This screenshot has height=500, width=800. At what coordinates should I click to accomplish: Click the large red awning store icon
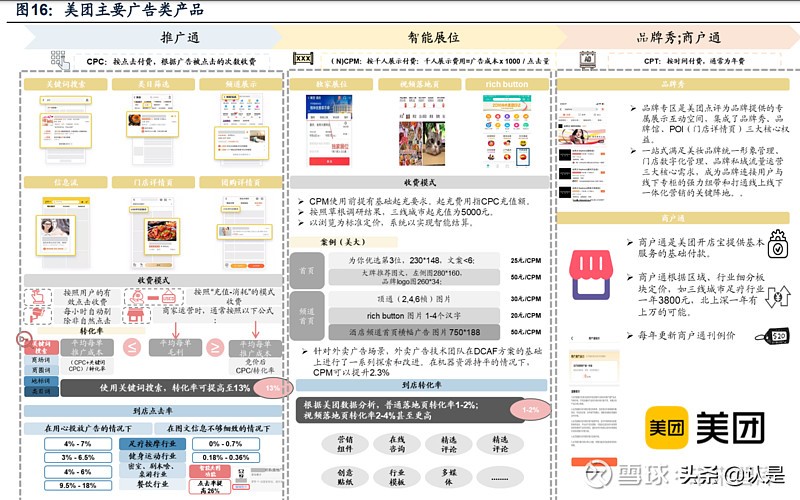590,274
